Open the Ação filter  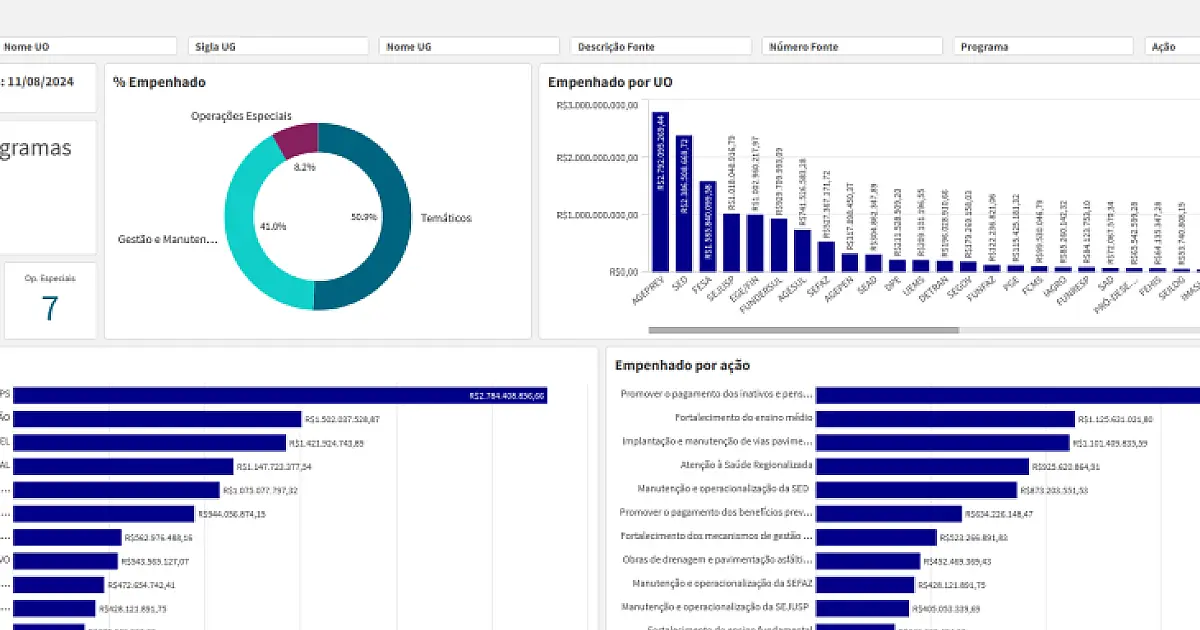tap(1172, 46)
